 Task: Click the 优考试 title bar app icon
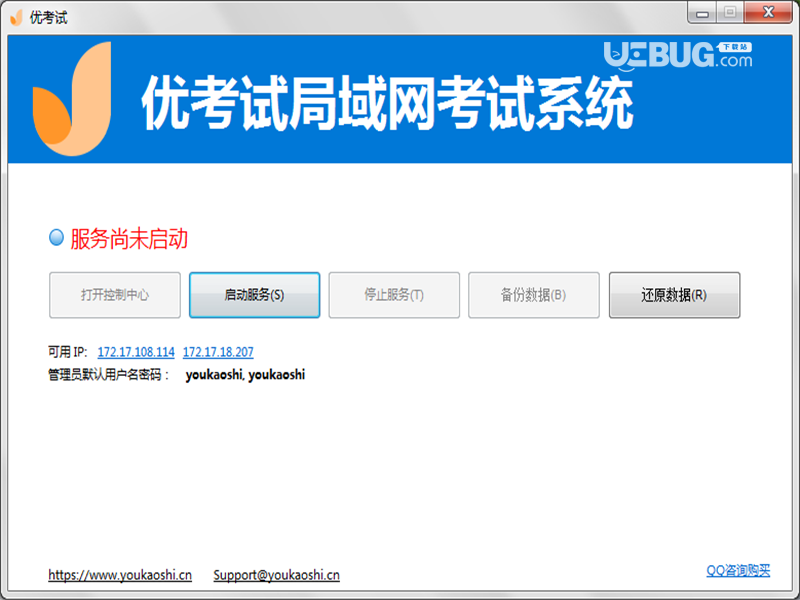[x=17, y=17]
